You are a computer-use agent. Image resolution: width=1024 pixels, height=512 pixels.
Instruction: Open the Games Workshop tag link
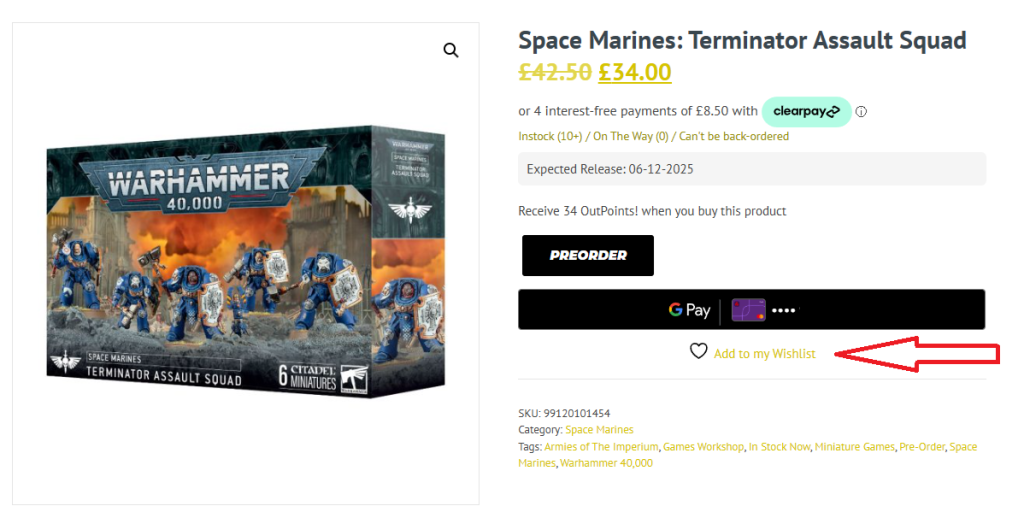(704, 447)
